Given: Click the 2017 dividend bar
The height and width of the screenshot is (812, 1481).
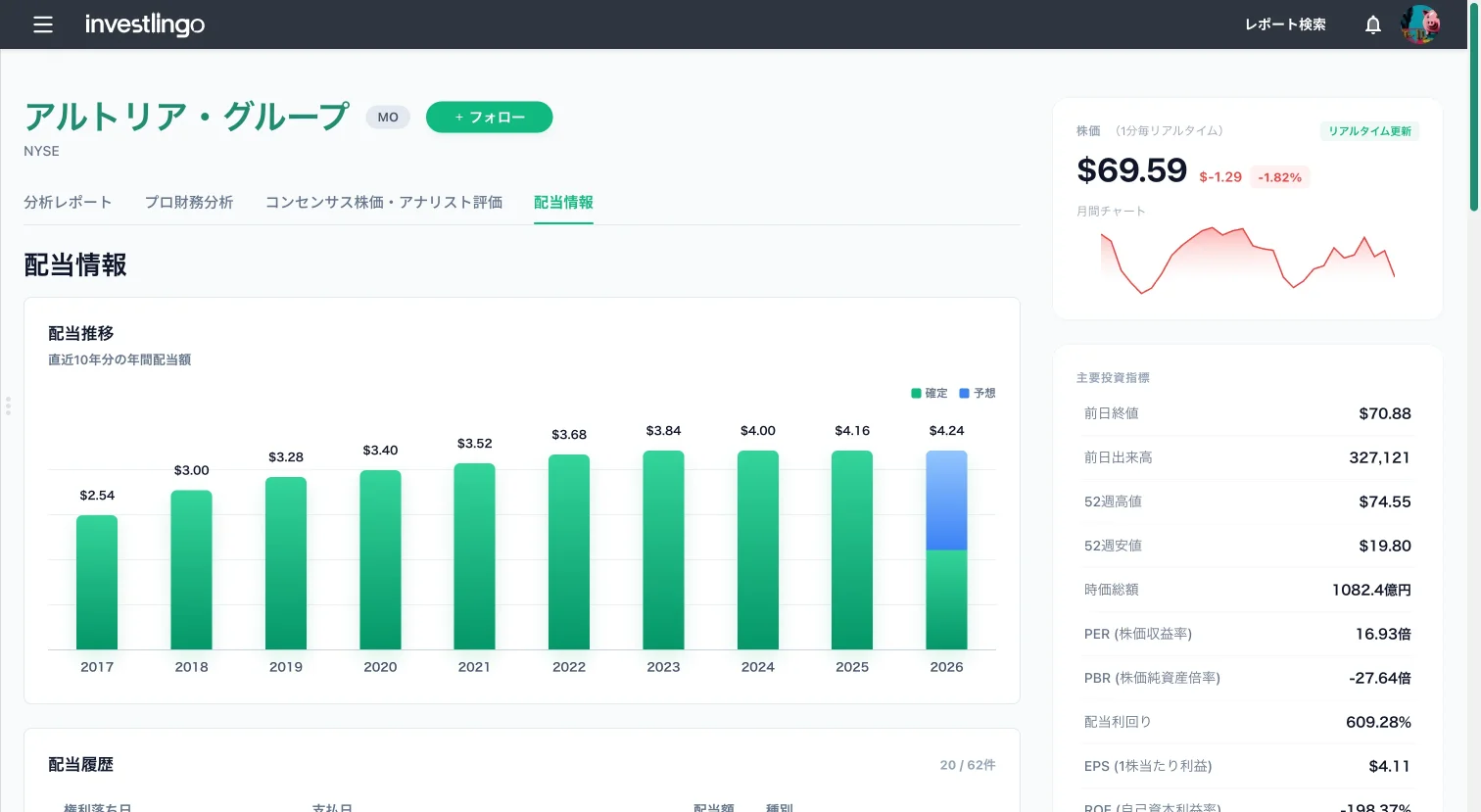Looking at the screenshot, I should point(97,582).
